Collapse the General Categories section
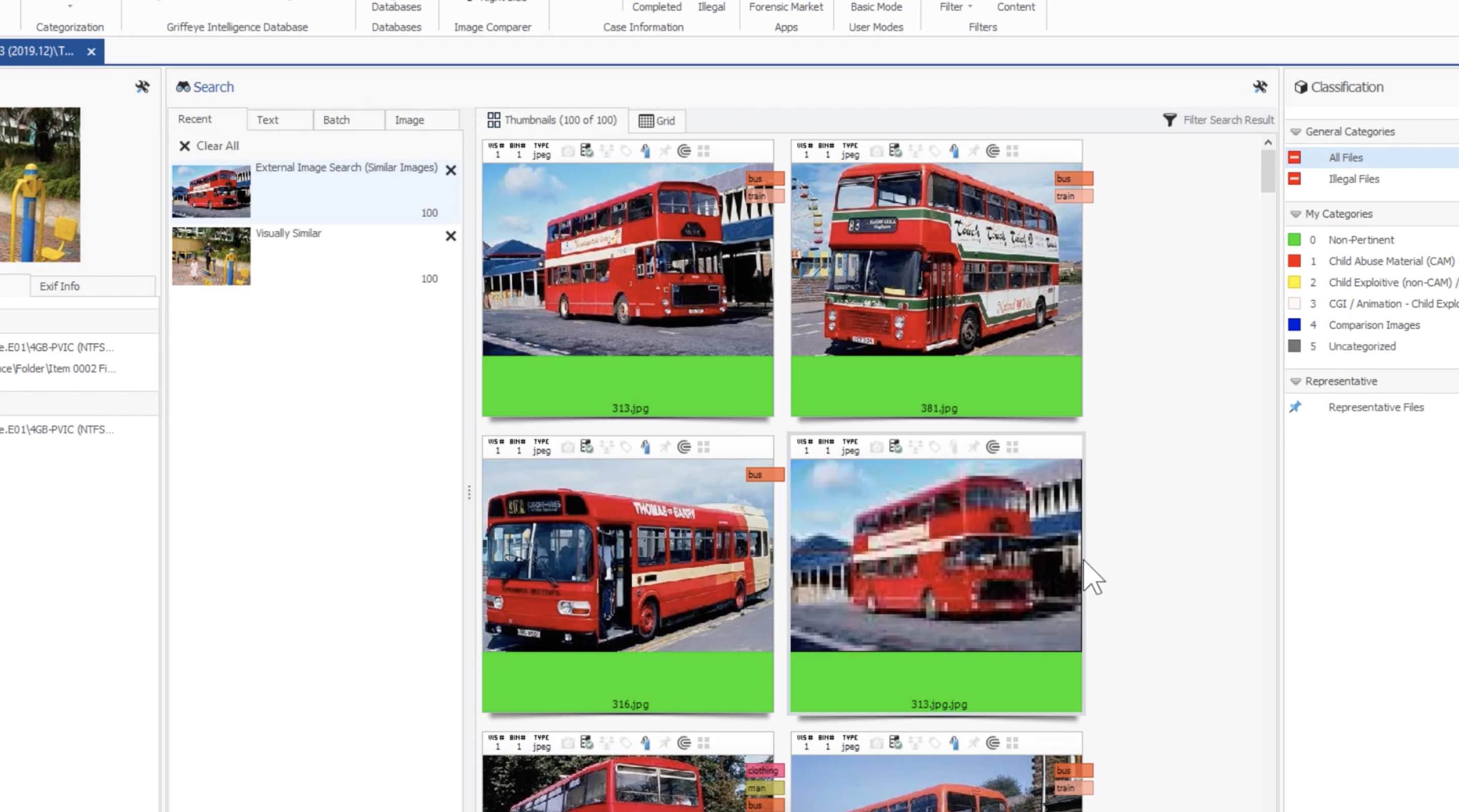 tap(1295, 132)
